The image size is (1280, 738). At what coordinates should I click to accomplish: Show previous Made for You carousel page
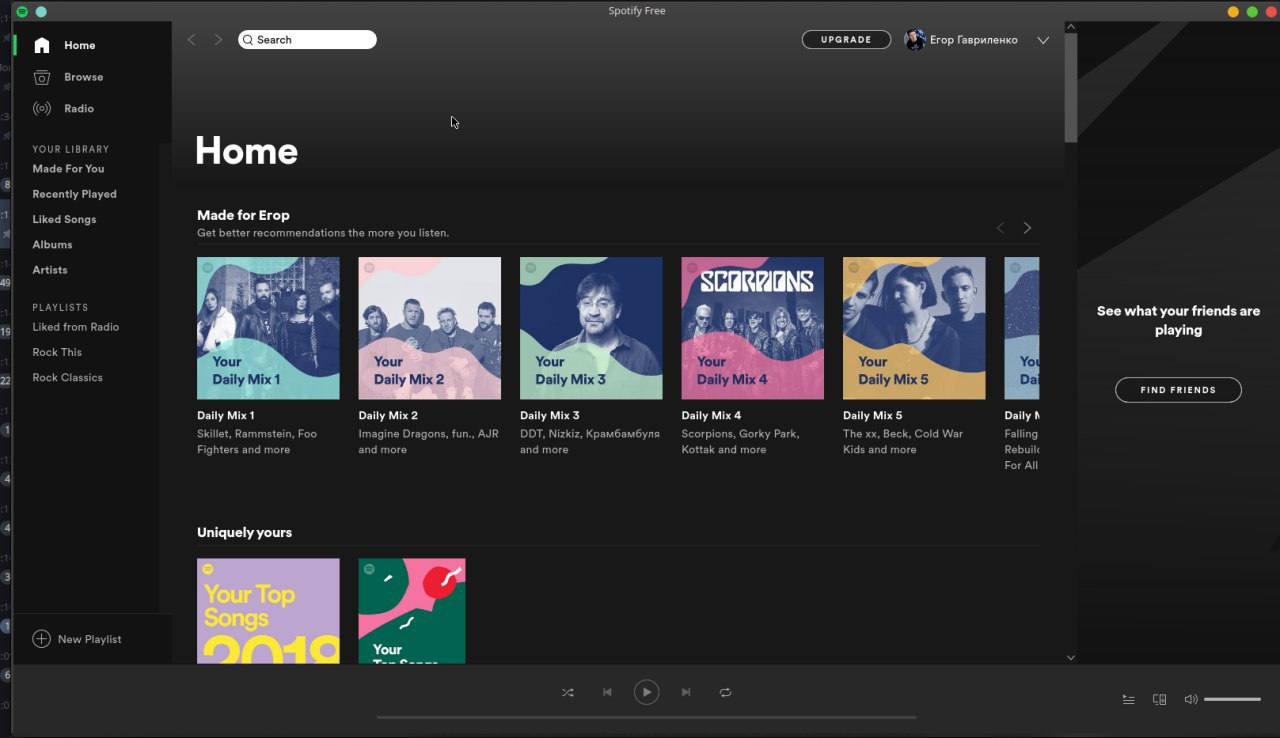[x=1000, y=228]
